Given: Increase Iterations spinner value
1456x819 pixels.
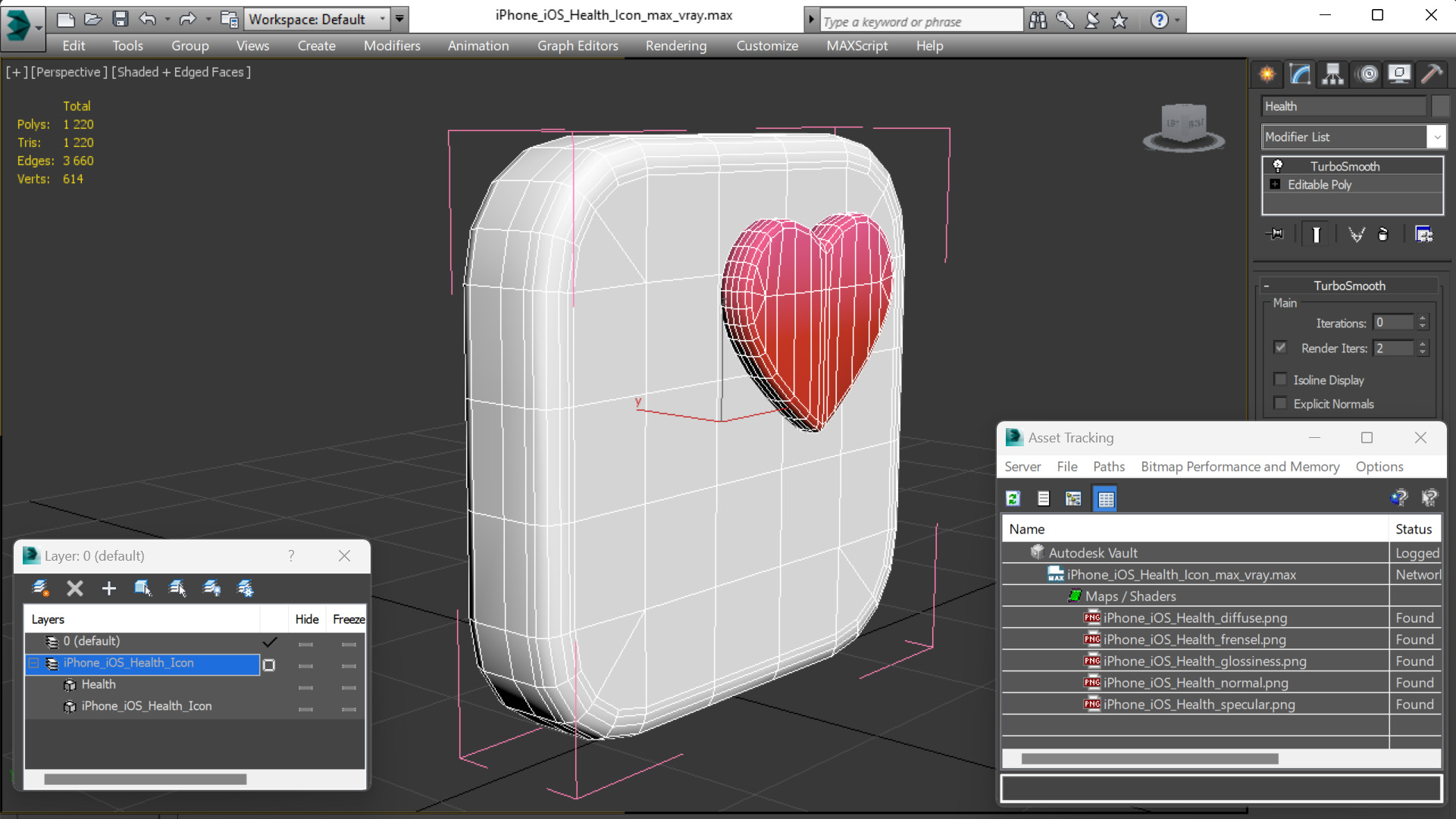Looking at the screenshot, I should pyautogui.click(x=1423, y=318).
